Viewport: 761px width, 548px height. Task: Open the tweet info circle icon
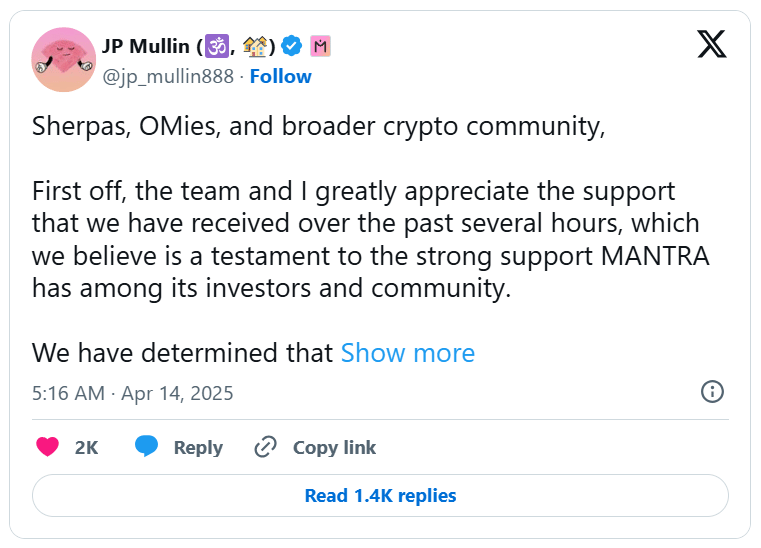point(712,391)
